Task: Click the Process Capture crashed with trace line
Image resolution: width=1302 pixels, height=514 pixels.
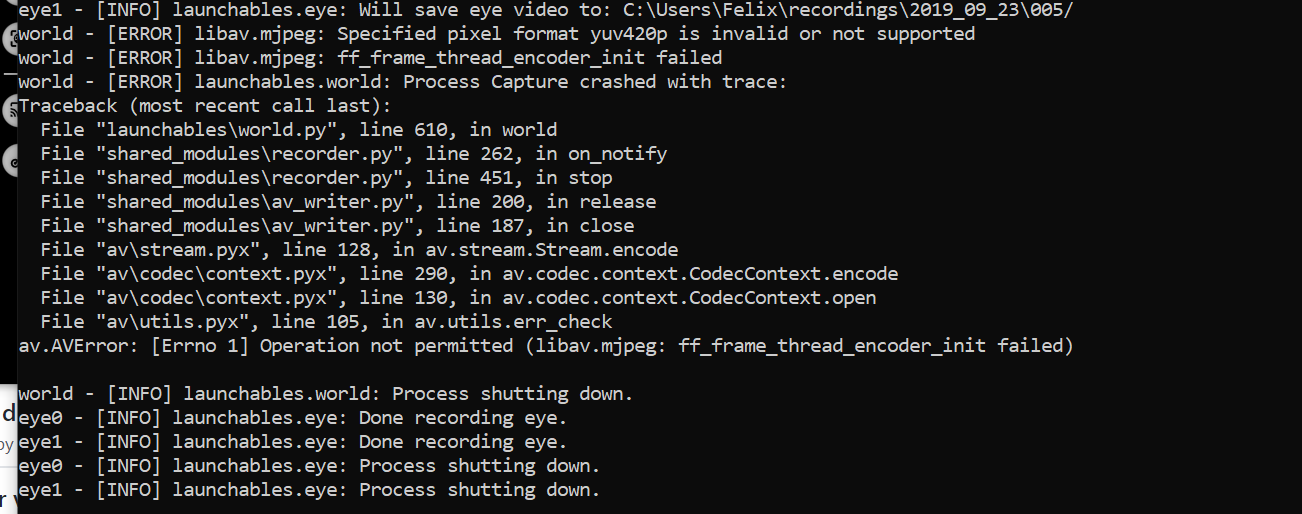Action: pos(403,82)
